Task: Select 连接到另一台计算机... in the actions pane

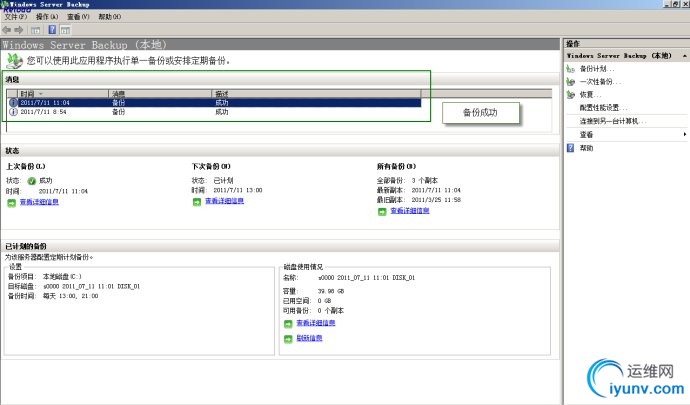Action: pyautogui.click(x=613, y=121)
